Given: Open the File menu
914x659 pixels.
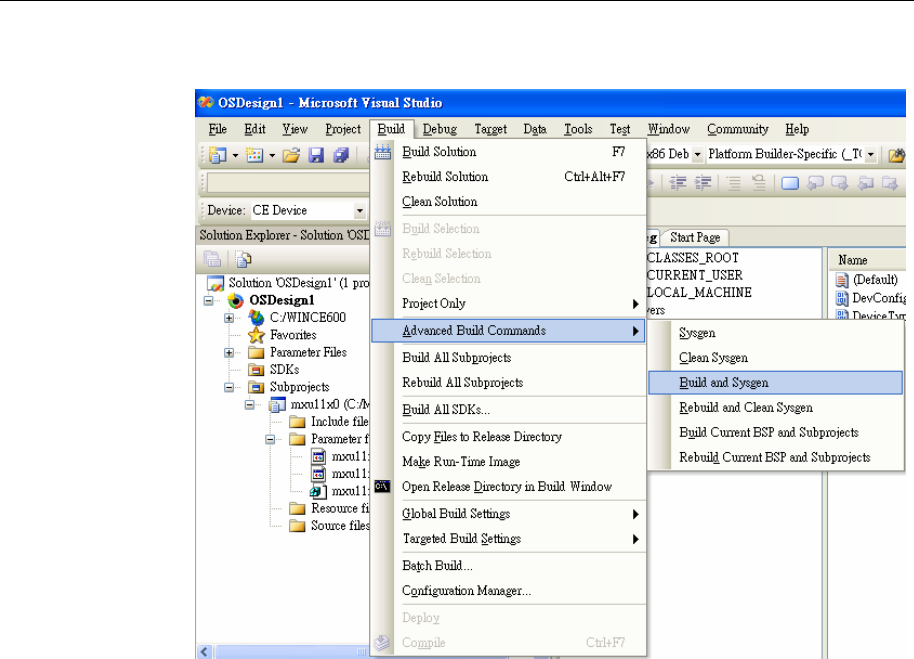Looking at the screenshot, I should point(217,129).
